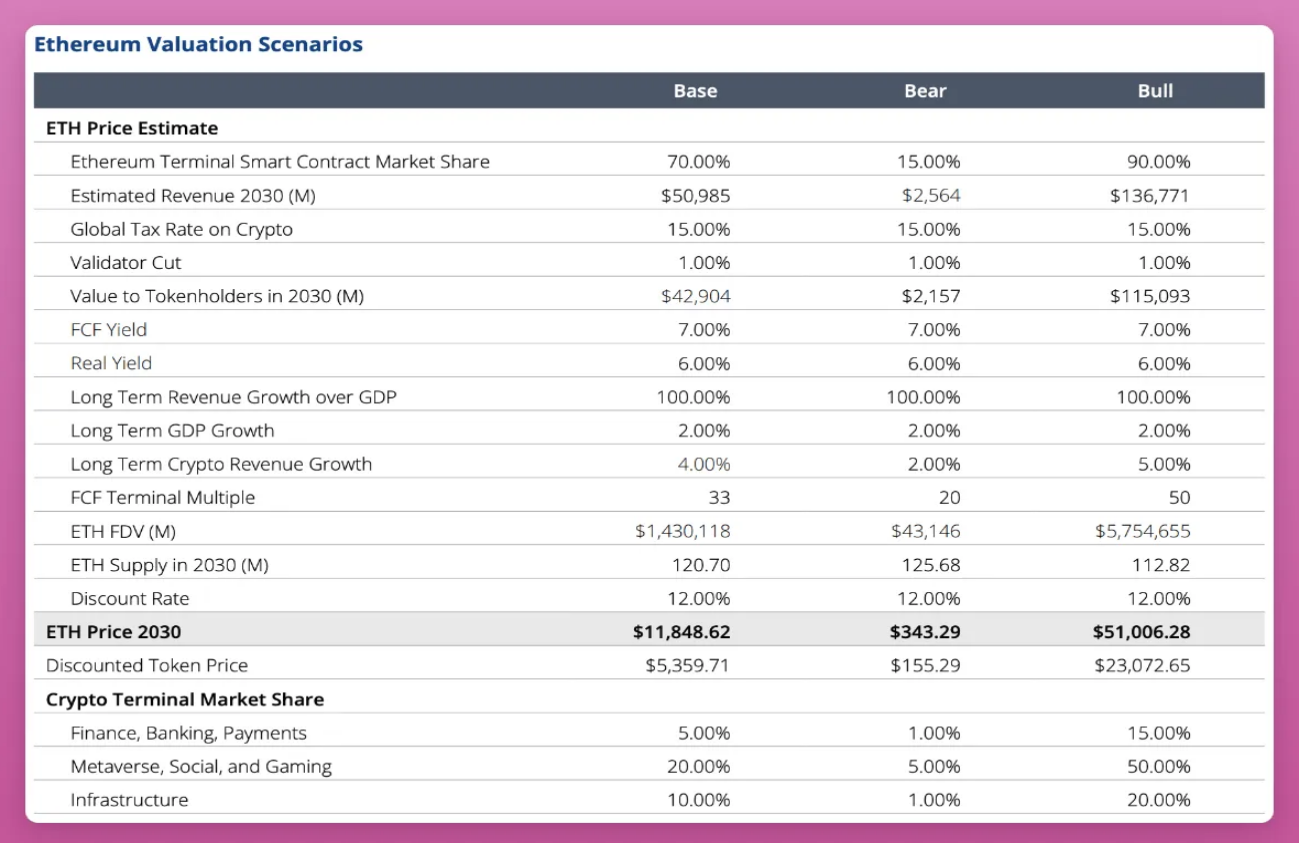This screenshot has height=843, width=1299.
Task: Click 'Crypto Terminal Market Share' section heading
Action: [x=185, y=699]
